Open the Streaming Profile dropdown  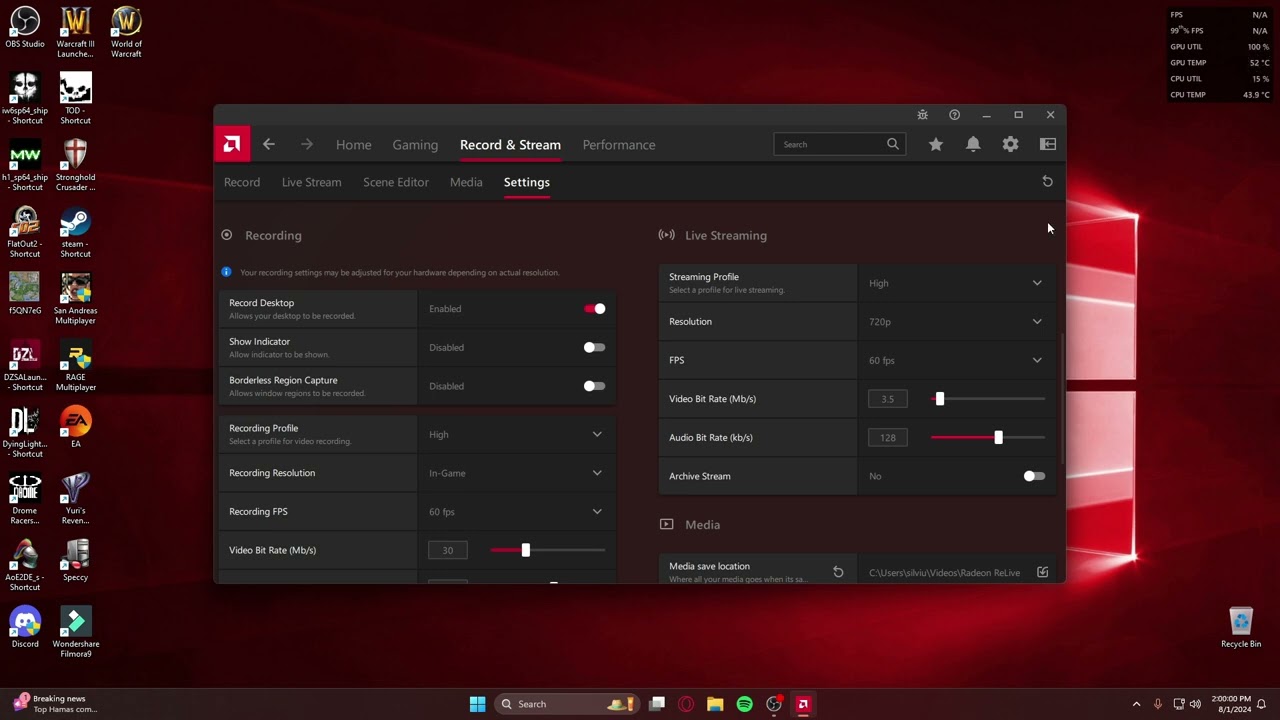pyautogui.click(x=956, y=283)
